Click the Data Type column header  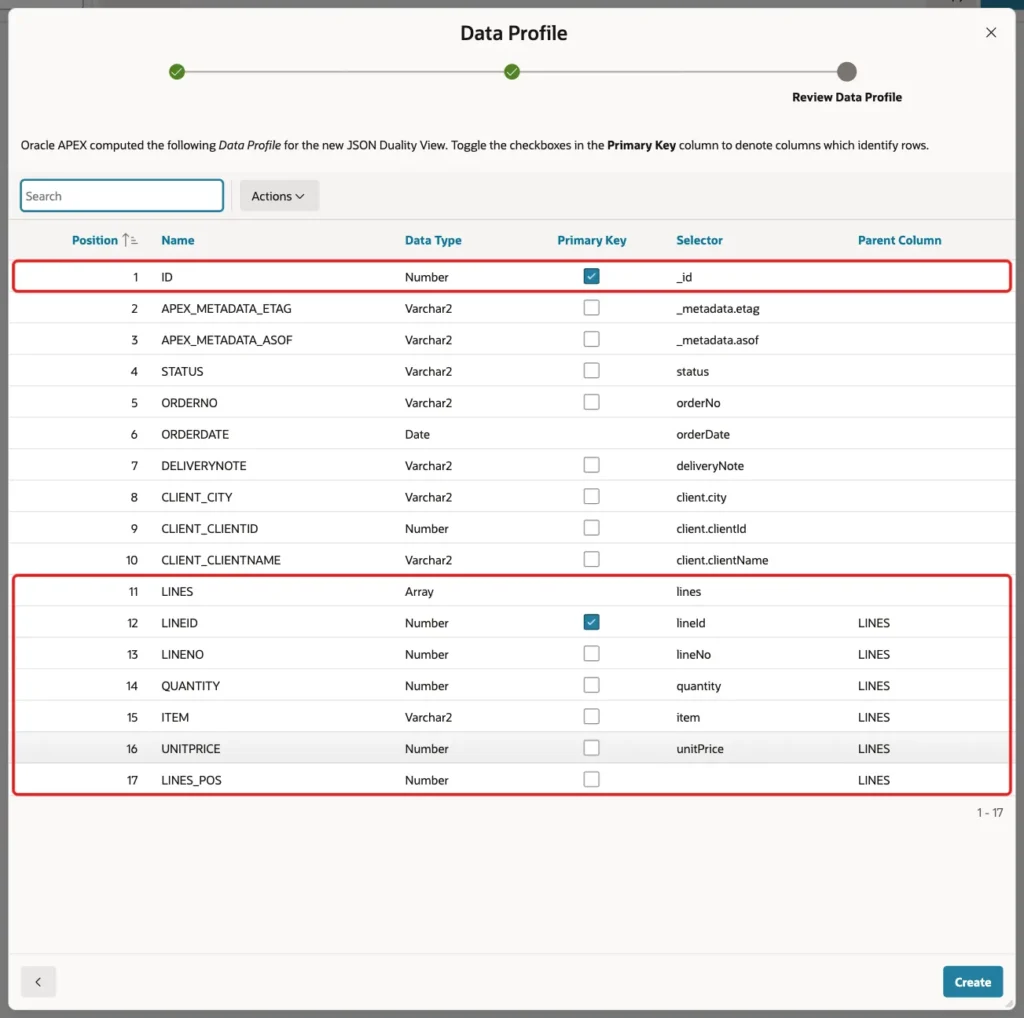point(433,240)
